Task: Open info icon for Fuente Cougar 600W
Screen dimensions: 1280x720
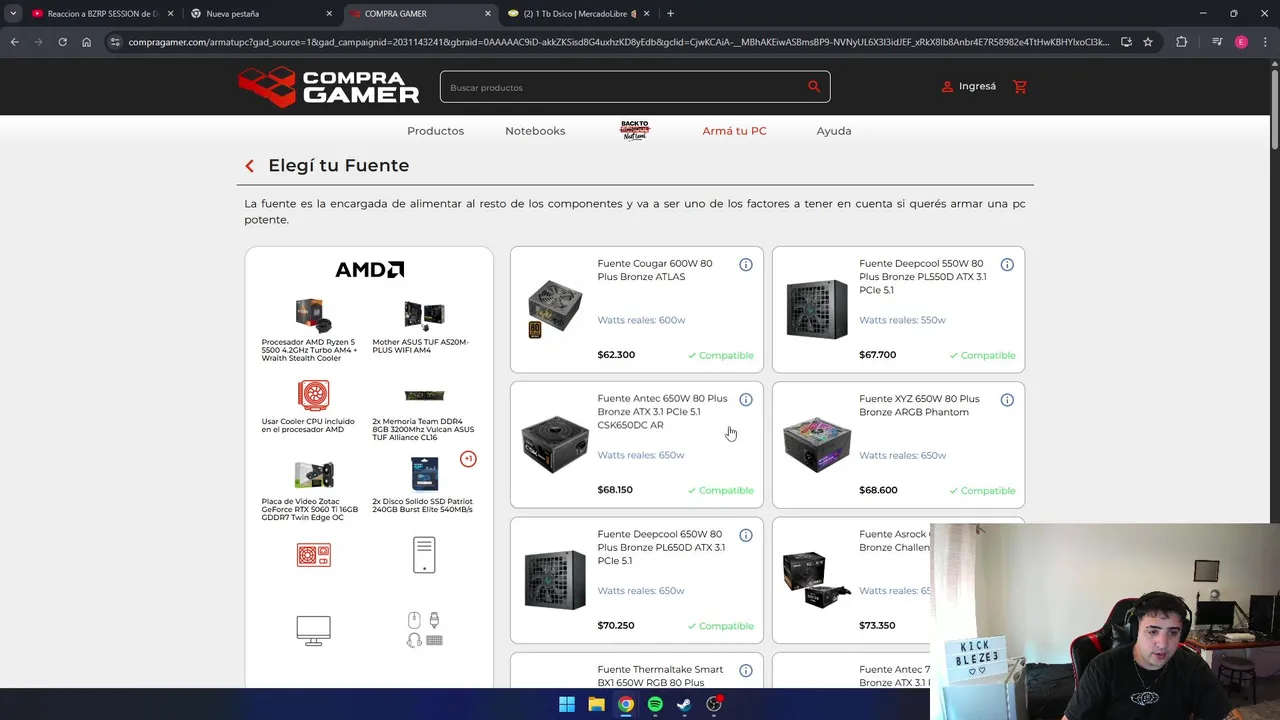Action: (746, 265)
